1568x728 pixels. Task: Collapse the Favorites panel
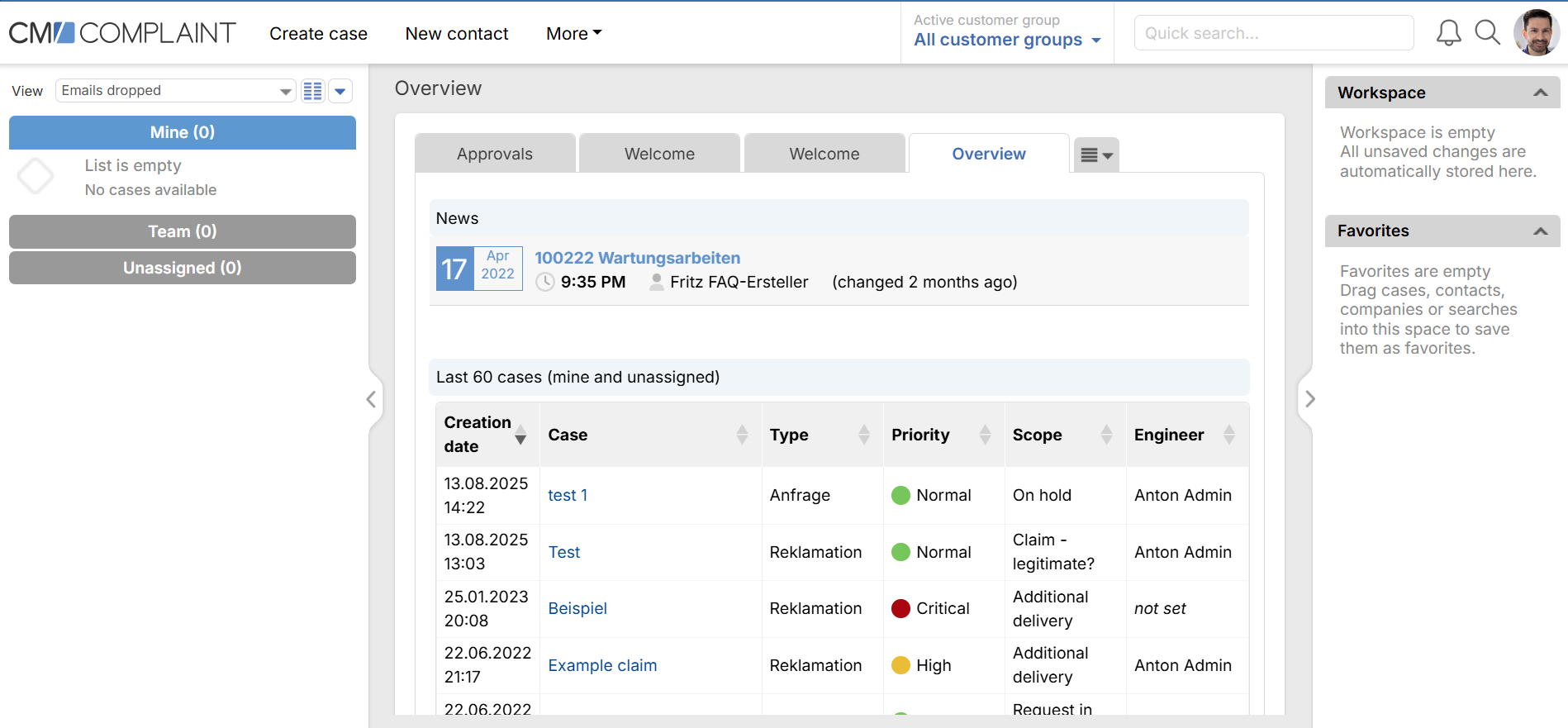(x=1541, y=231)
